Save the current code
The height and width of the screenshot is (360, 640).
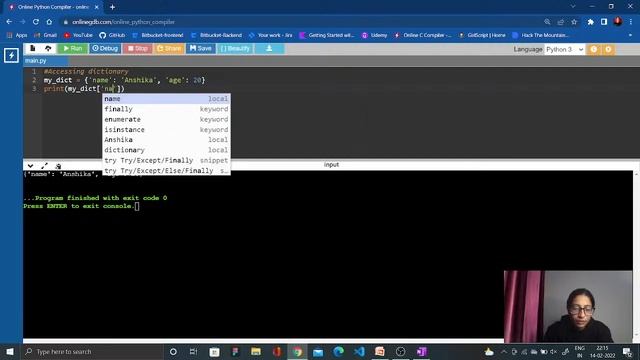(201, 49)
